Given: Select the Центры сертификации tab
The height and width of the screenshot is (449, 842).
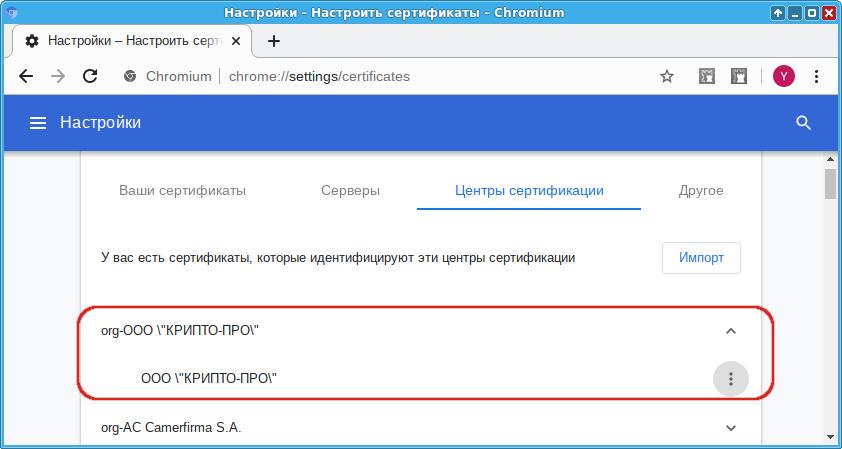Looking at the screenshot, I should coord(529,191).
